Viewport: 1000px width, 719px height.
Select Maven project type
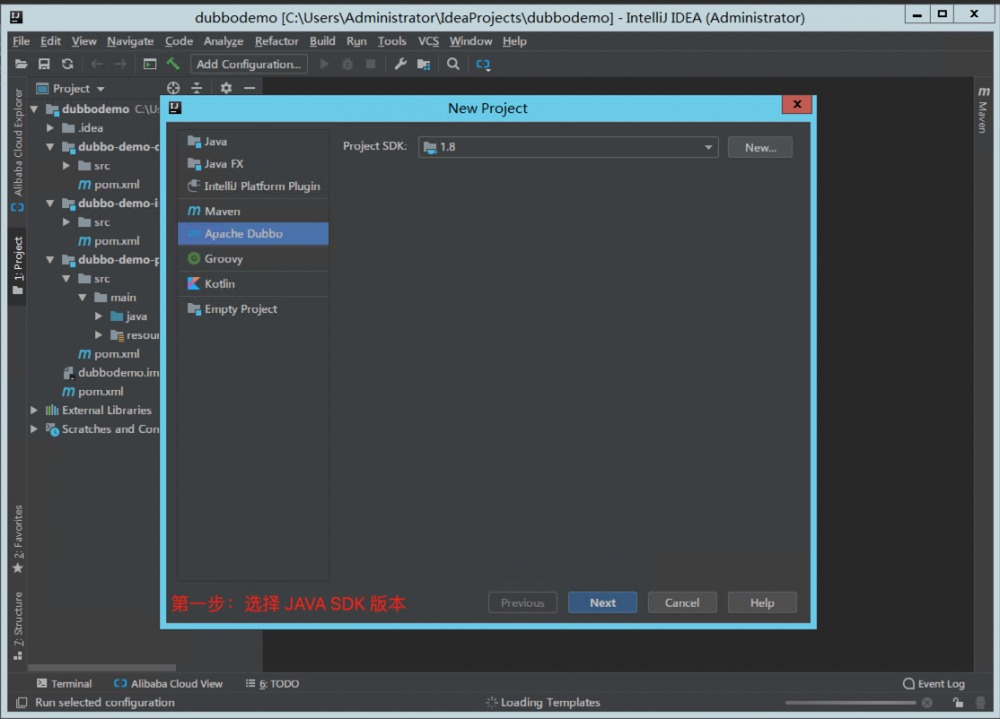(x=253, y=211)
